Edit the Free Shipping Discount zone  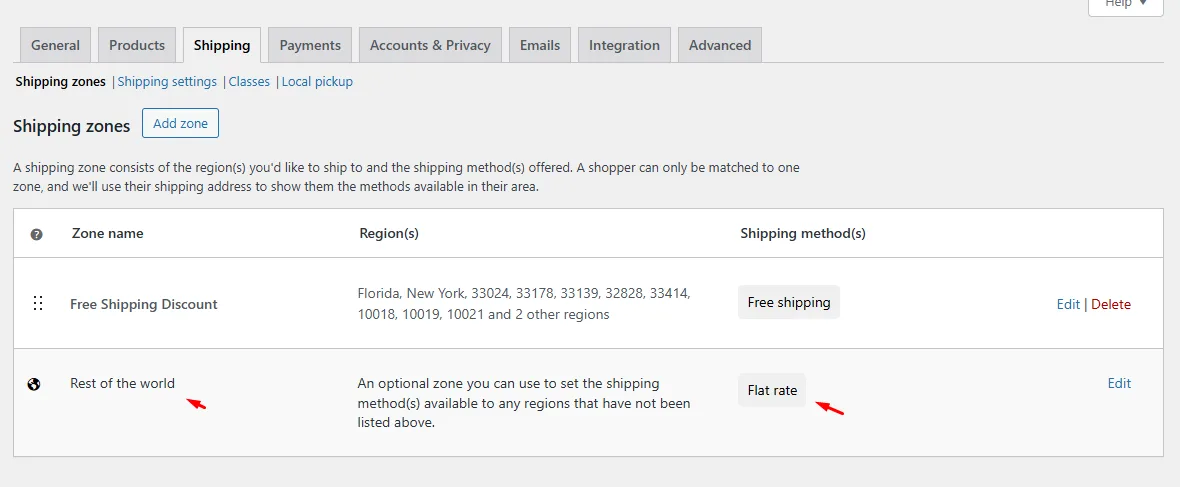coord(1068,304)
